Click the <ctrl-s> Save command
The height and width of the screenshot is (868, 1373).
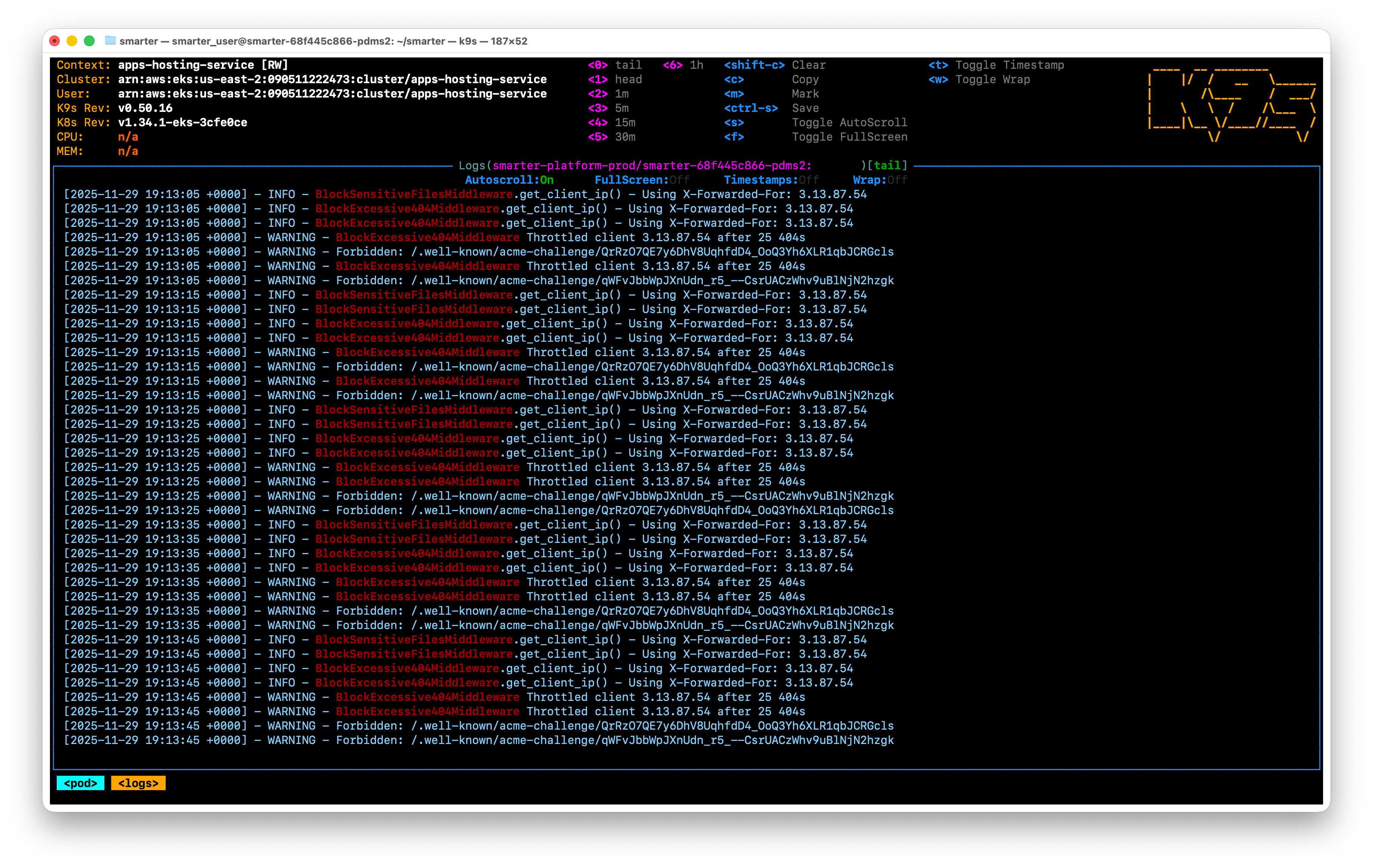point(772,108)
